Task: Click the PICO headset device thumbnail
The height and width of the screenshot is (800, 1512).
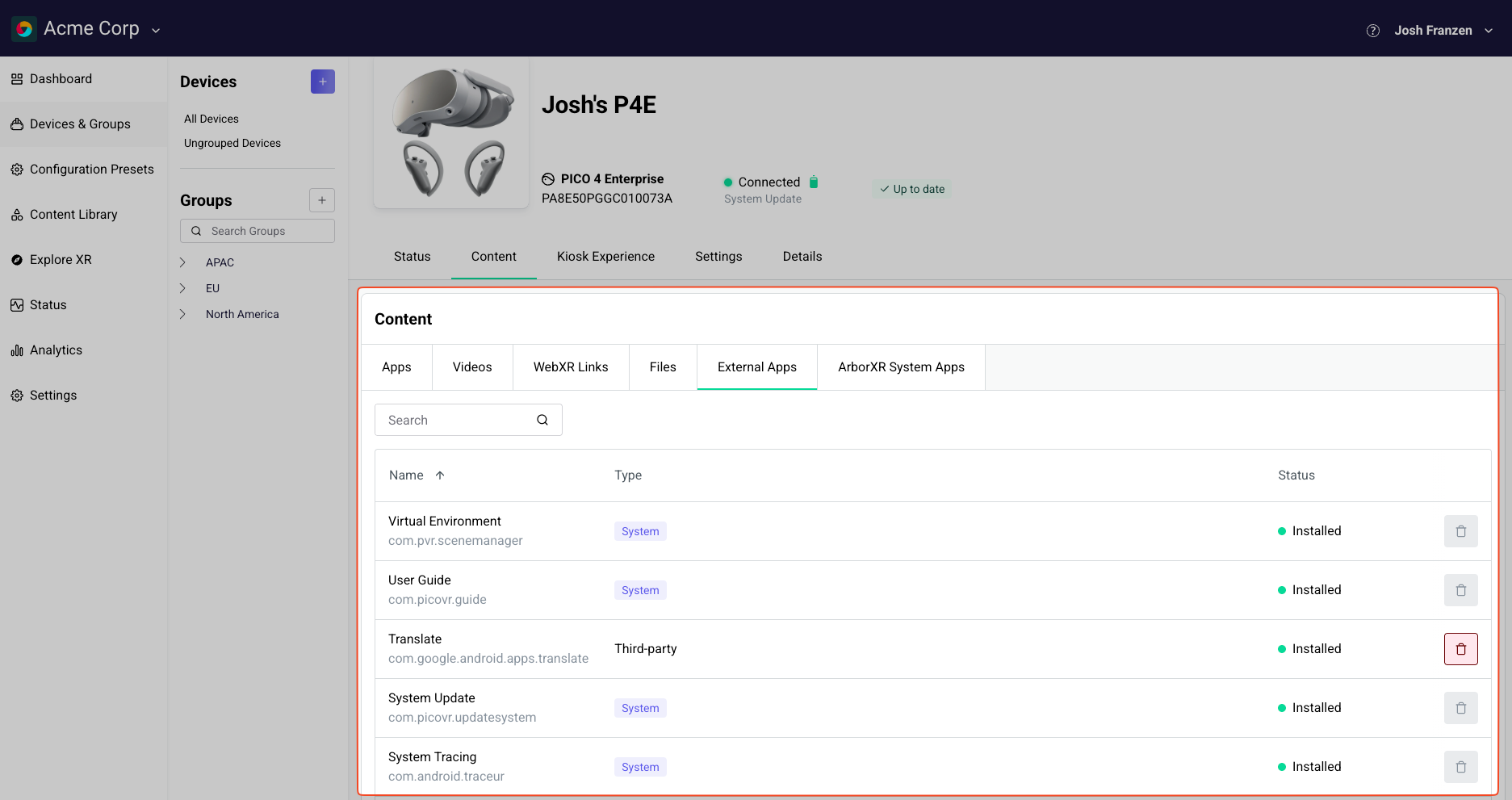Action: point(451,133)
